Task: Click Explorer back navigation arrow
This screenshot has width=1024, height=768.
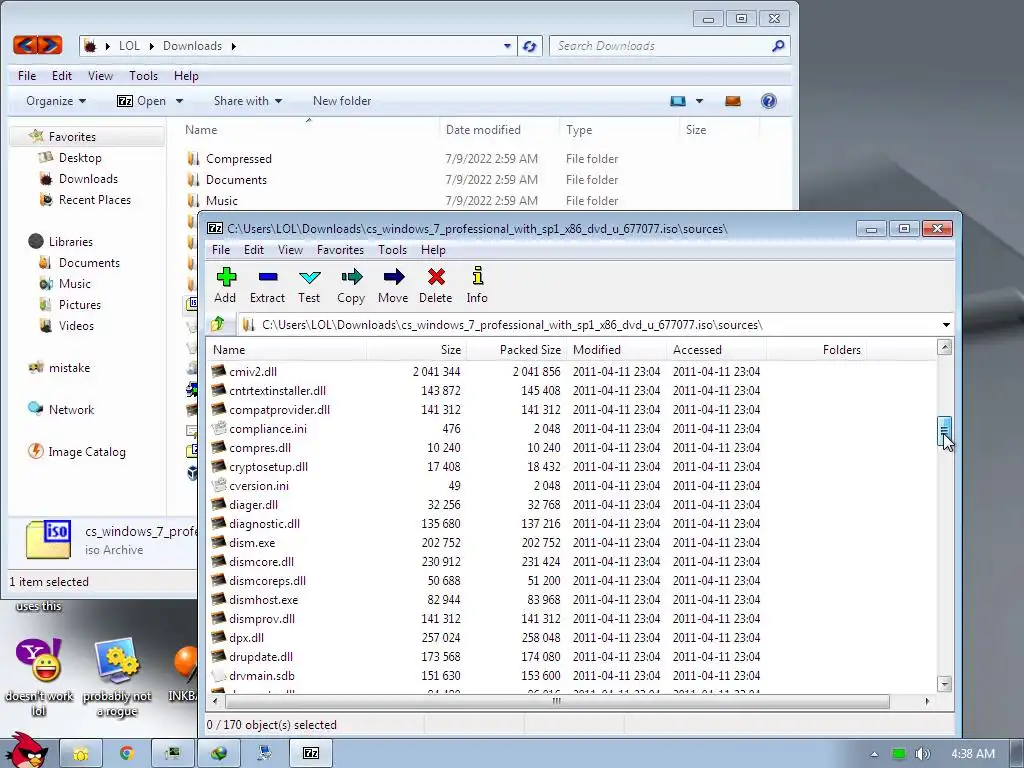Action: pyautogui.click(x=25, y=45)
